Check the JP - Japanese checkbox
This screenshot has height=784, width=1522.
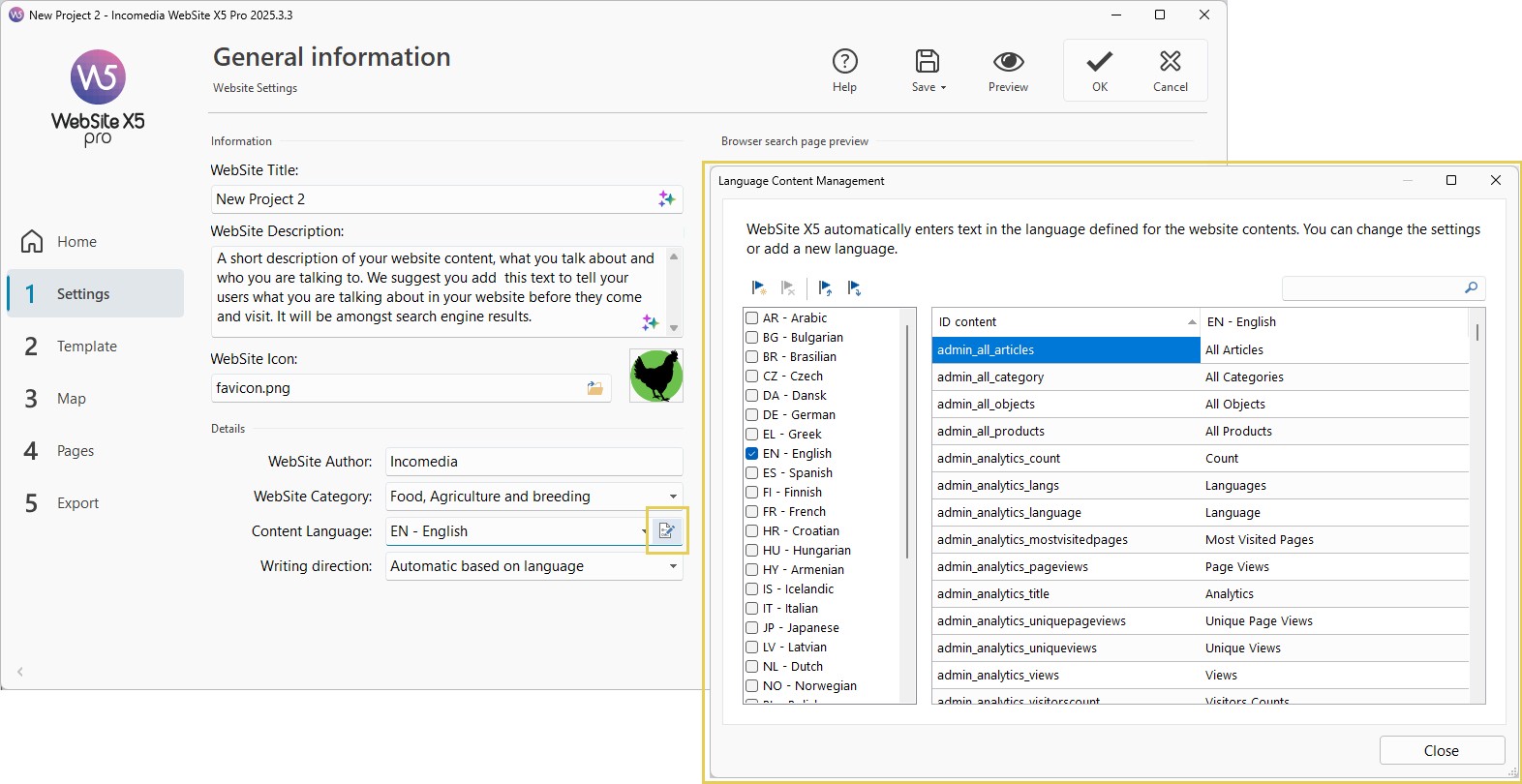tap(751, 627)
